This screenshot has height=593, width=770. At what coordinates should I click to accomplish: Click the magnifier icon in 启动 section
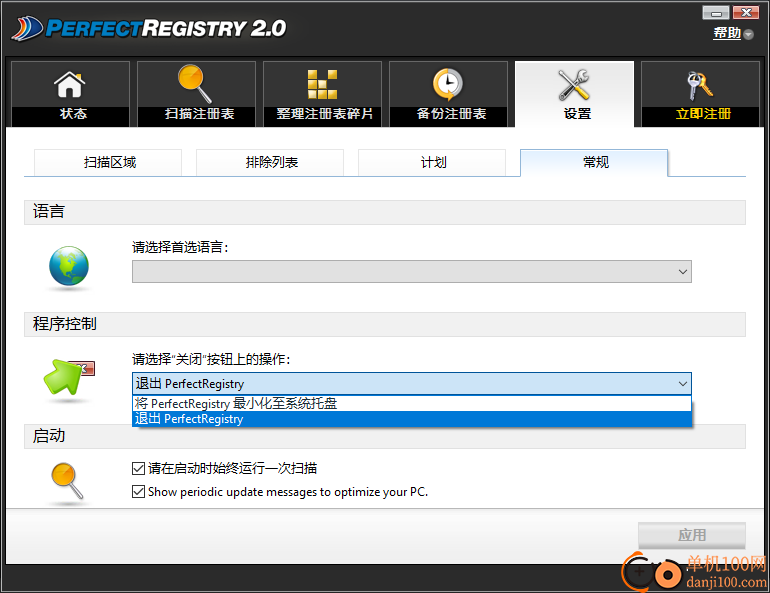(68, 481)
